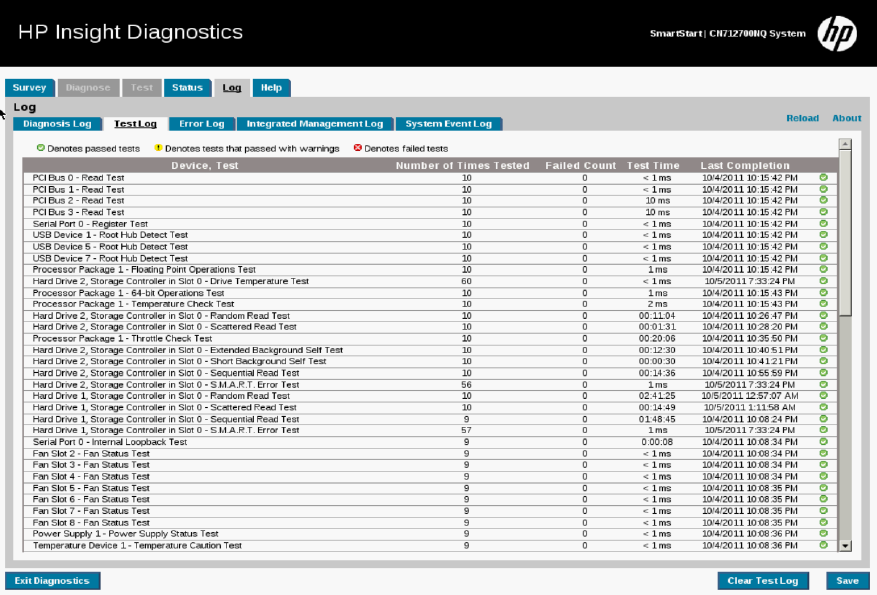
Task: Open the Status tab
Action: [187, 88]
